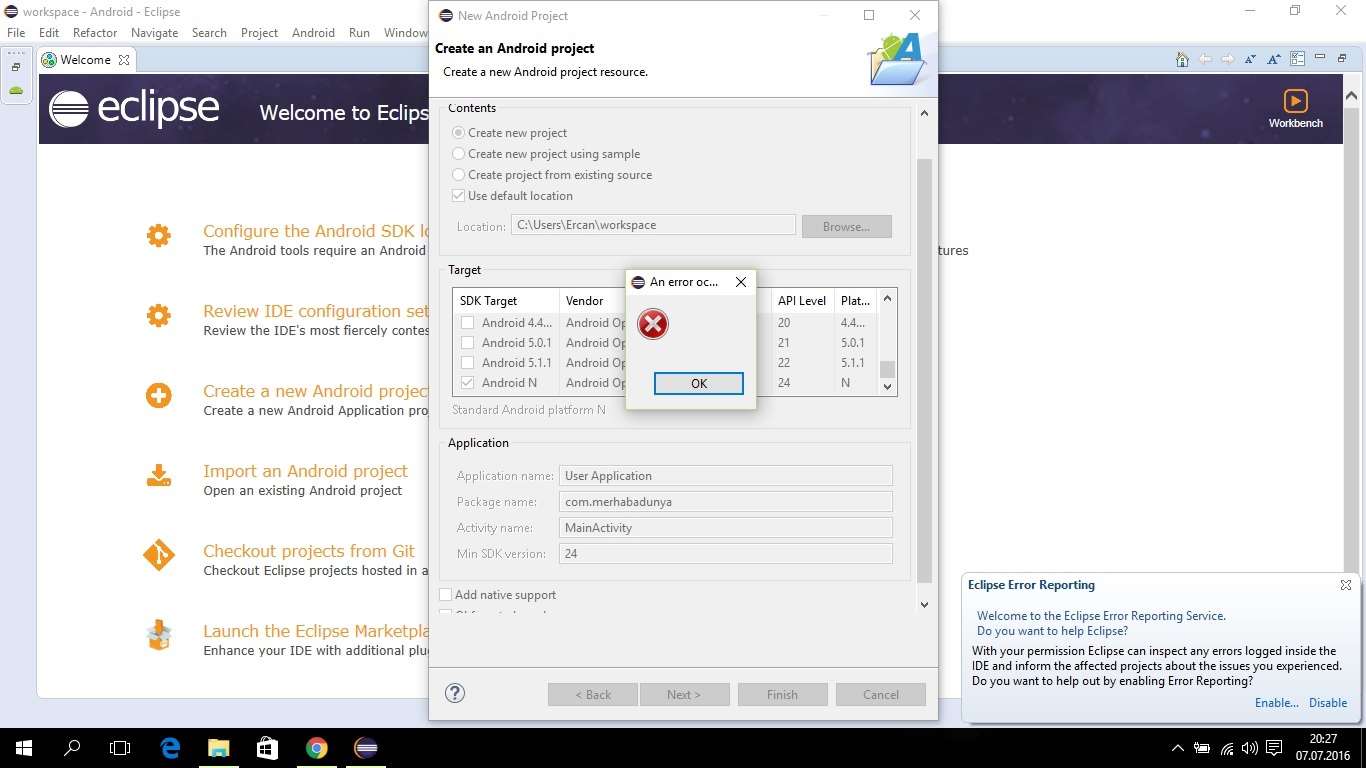The image size is (1366, 768).
Task: Click the Android project wizard banner icon
Action: (x=897, y=59)
